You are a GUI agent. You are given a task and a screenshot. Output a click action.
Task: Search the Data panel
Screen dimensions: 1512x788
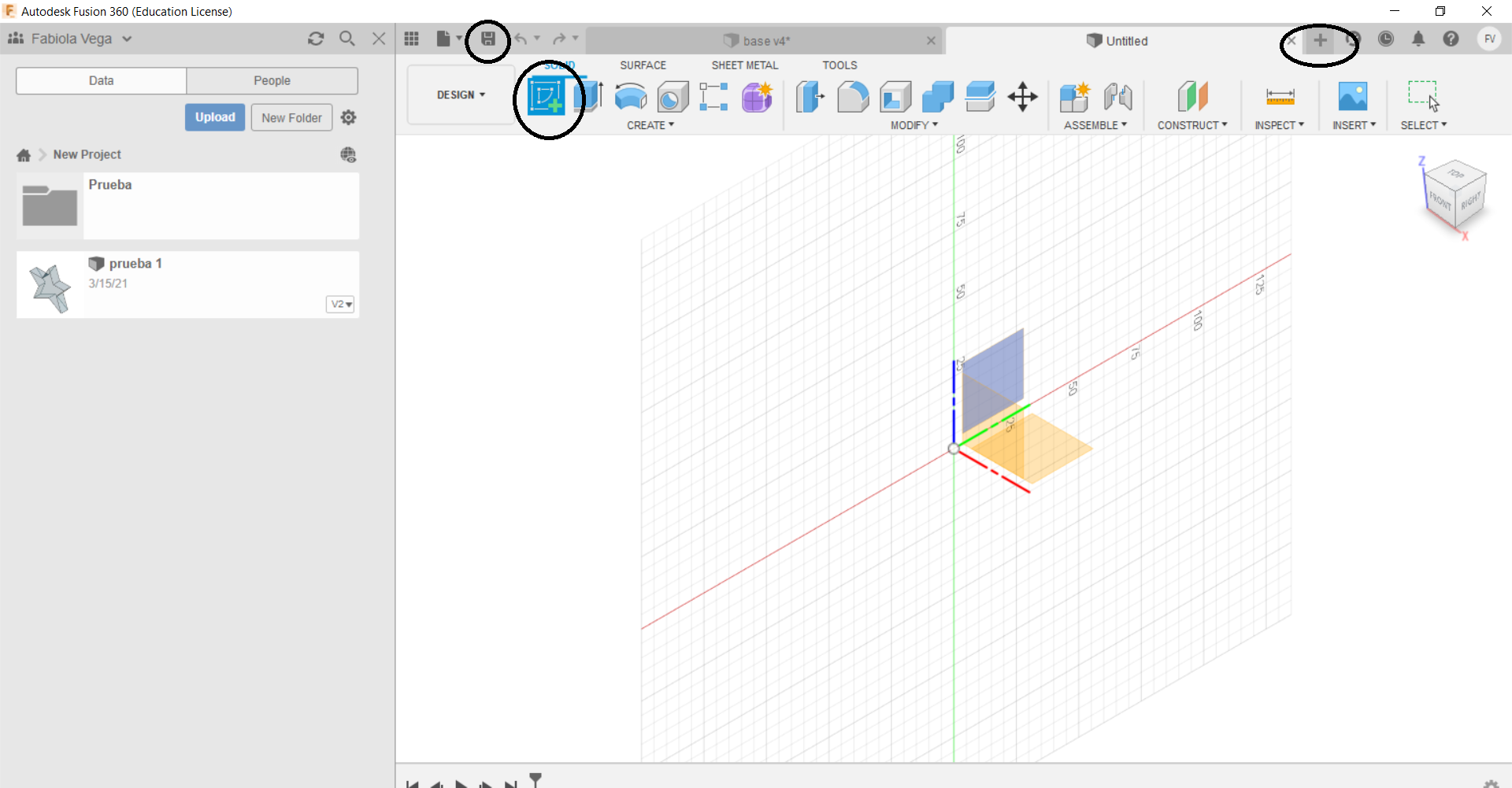347,38
